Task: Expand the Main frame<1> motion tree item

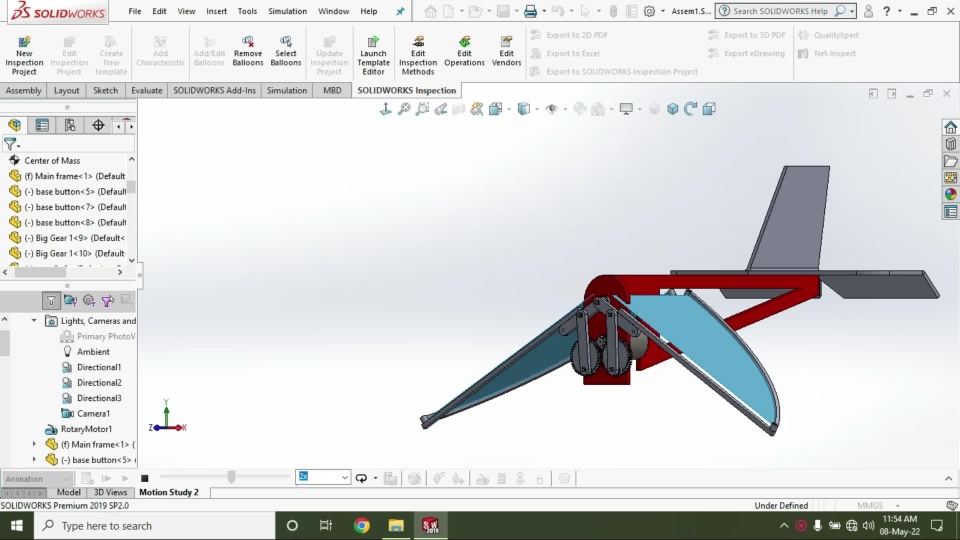Action: pyautogui.click(x=34, y=444)
